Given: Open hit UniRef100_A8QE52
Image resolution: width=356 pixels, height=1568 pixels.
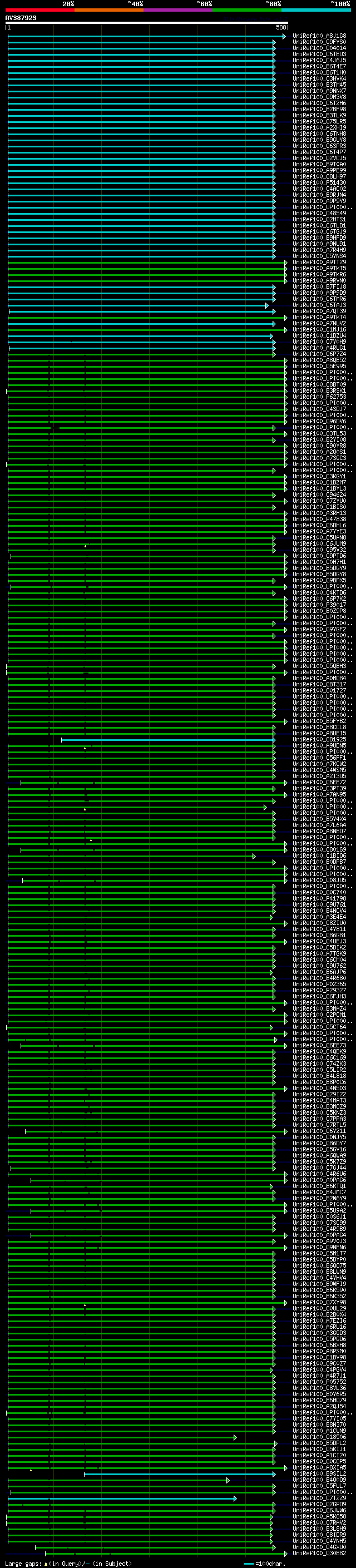Looking at the screenshot, I should pyautogui.click(x=319, y=360).
